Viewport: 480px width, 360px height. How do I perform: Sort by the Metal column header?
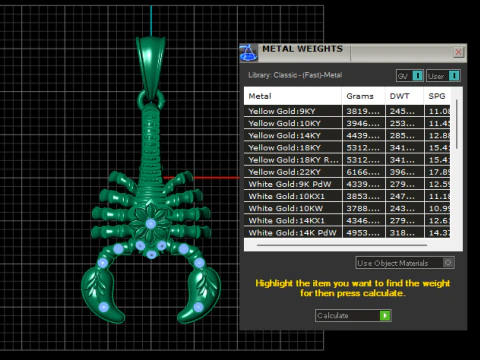293,96
